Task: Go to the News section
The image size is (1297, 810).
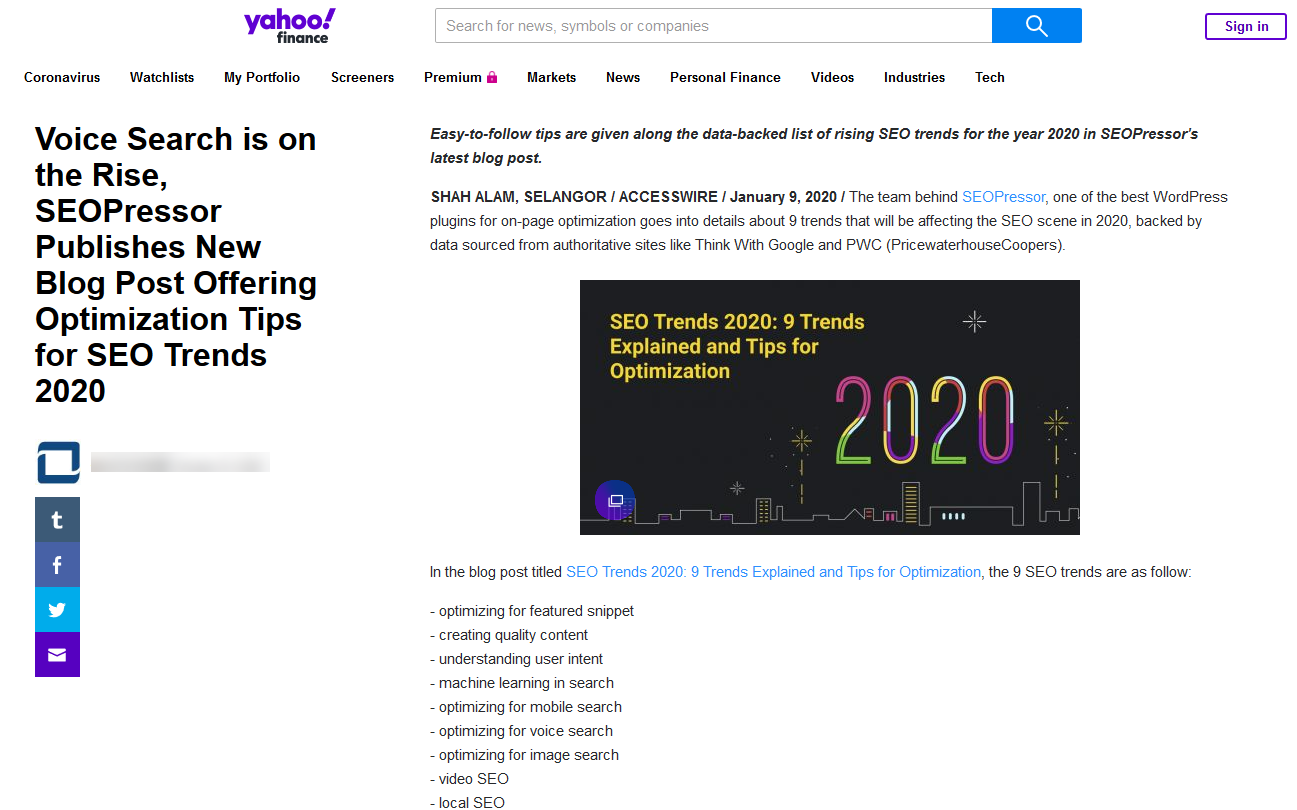Action: (623, 77)
